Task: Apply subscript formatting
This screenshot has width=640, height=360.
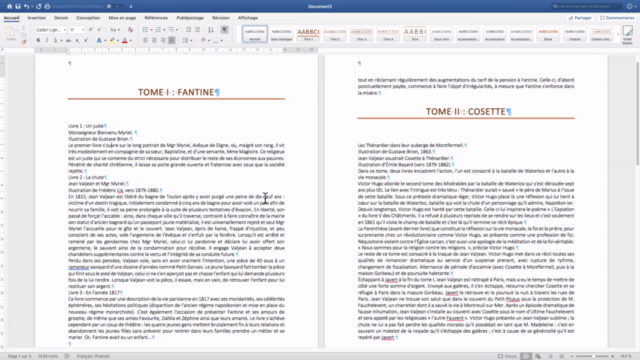Action: click(77, 40)
